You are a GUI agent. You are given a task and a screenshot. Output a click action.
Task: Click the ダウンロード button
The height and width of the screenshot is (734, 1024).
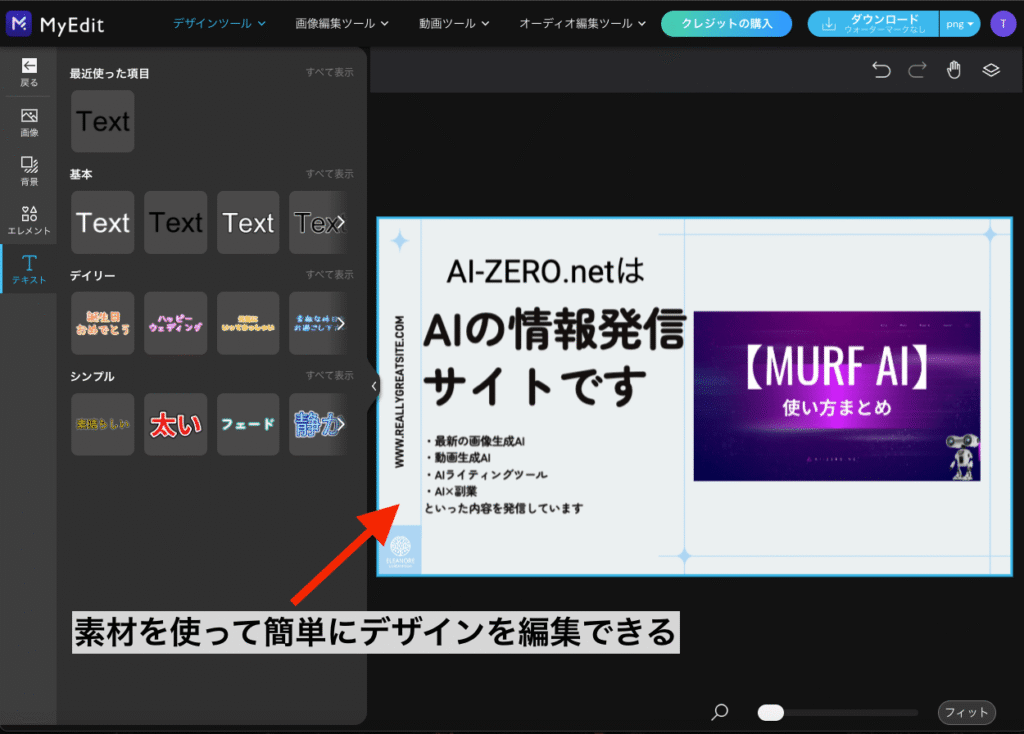coord(873,24)
